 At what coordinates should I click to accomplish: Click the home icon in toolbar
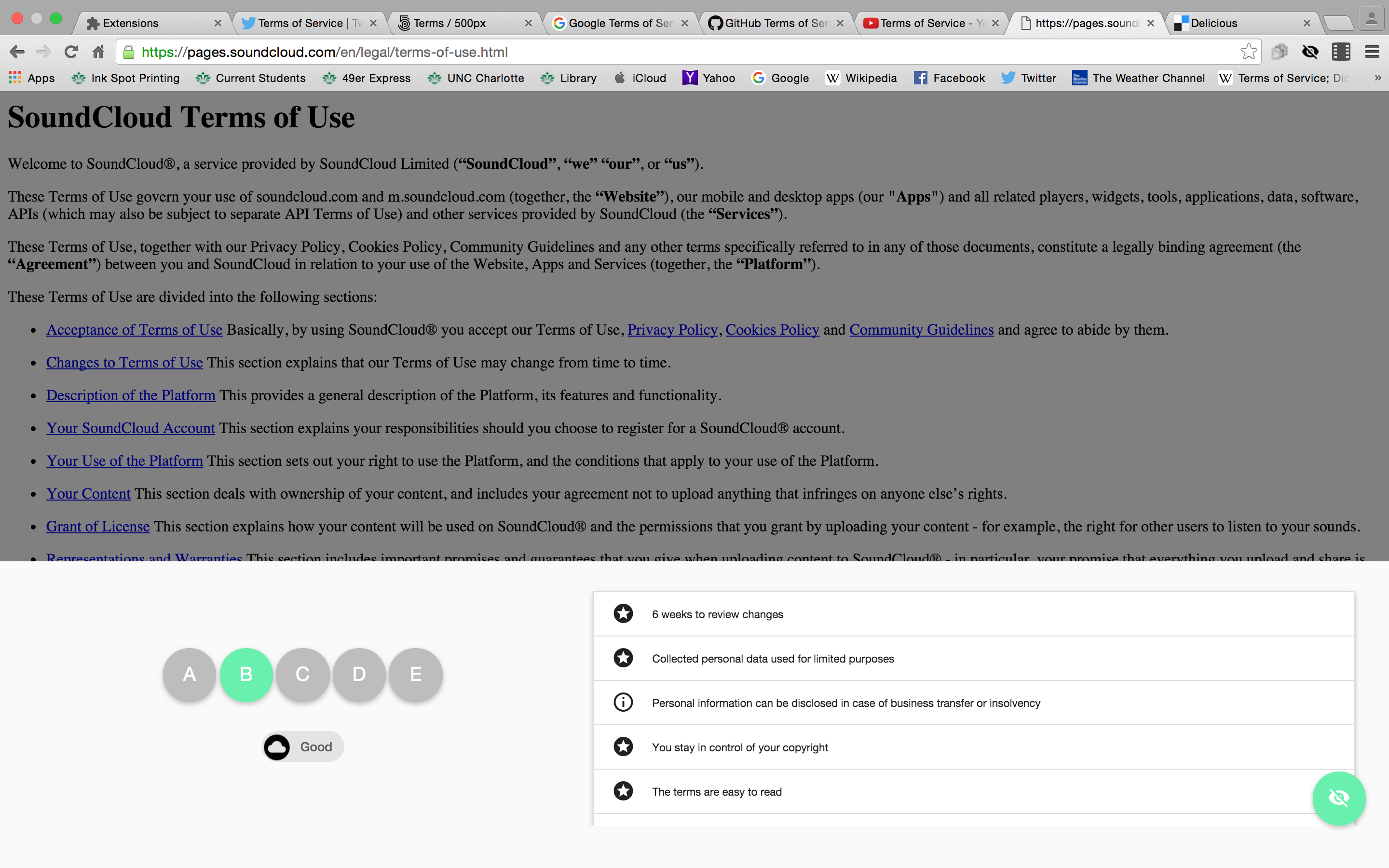(98, 52)
